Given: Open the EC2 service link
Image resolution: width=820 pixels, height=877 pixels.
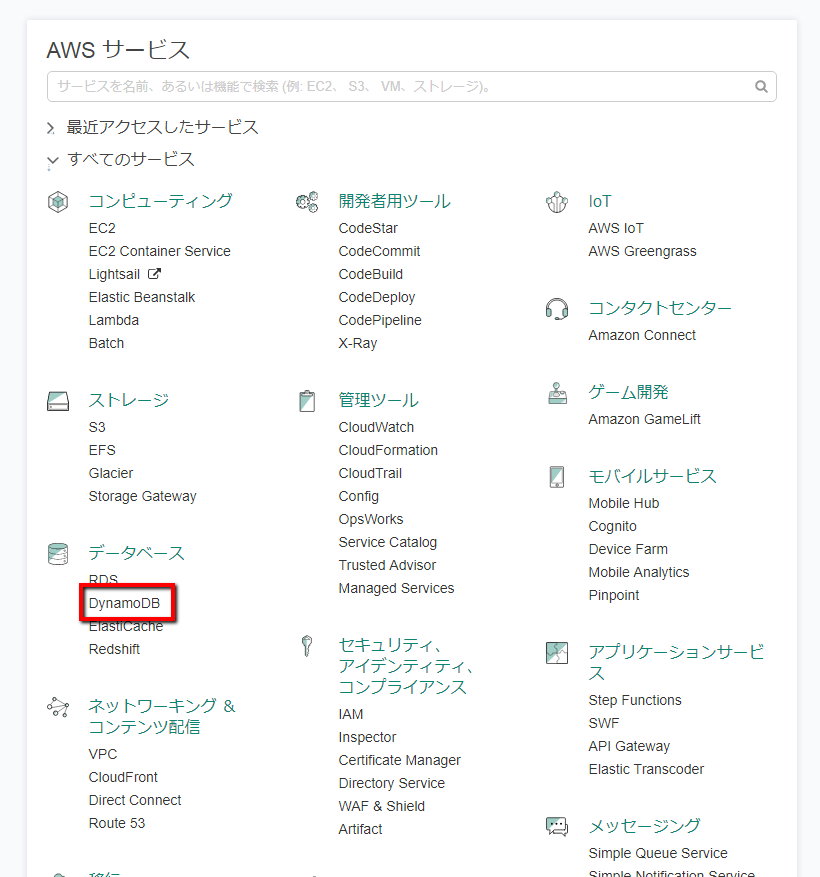Looking at the screenshot, I should [x=102, y=228].
